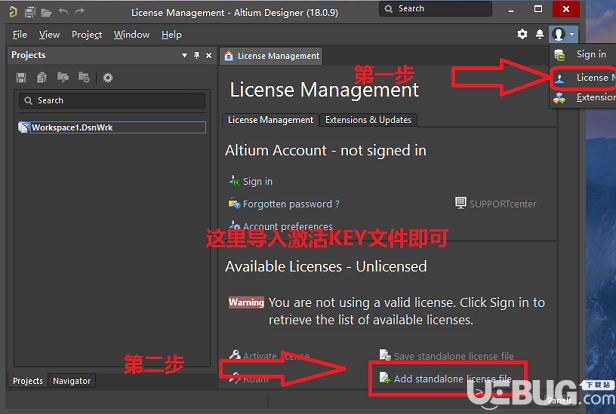The height and width of the screenshot is (414, 616).
Task: Open the SUPPORTcenter link
Action: [x=502, y=204]
